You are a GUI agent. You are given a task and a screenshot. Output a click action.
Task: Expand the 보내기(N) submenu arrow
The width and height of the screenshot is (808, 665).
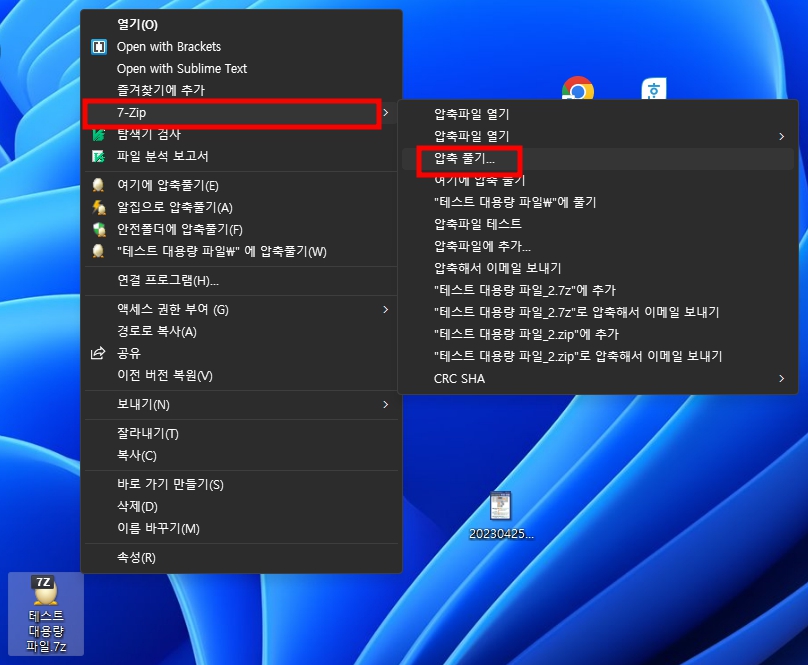coord(385,405)
